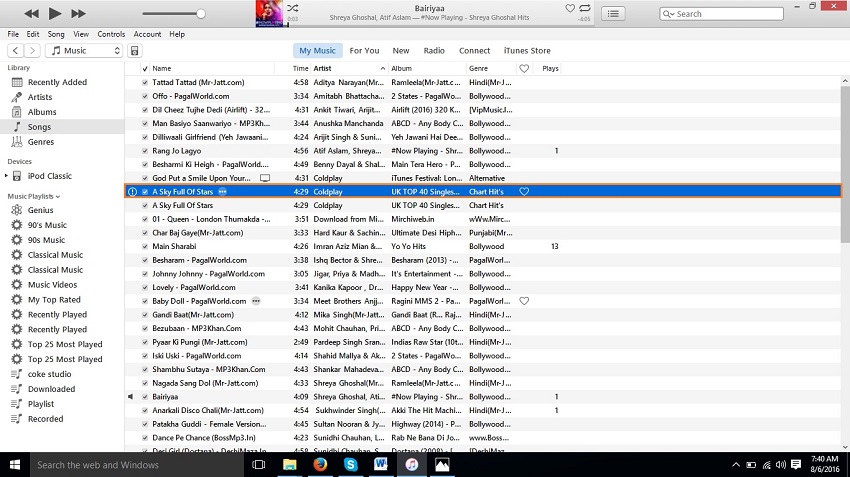Click the play button

point(55,13)
